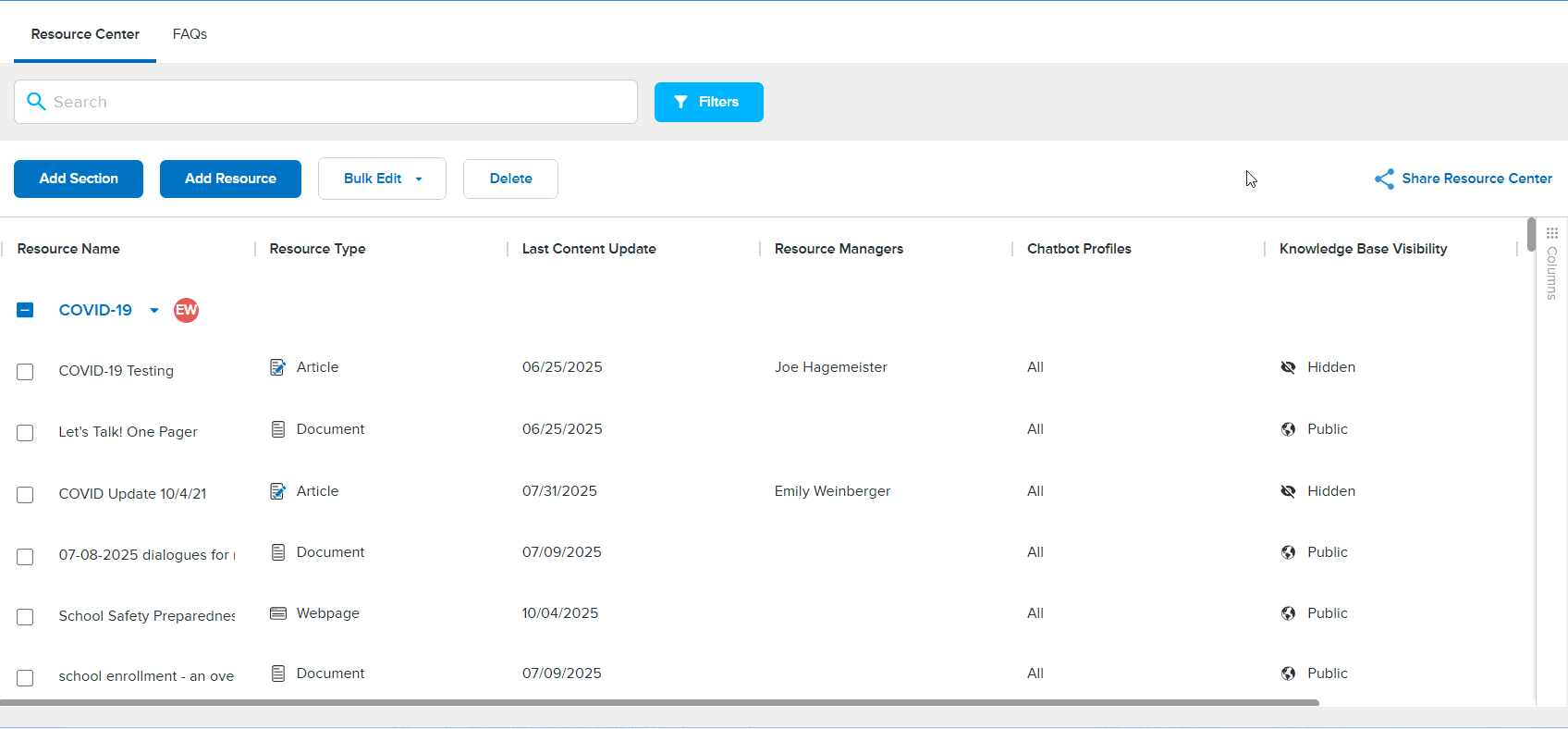Open the Share Resource Center link

click(1463, 179)
